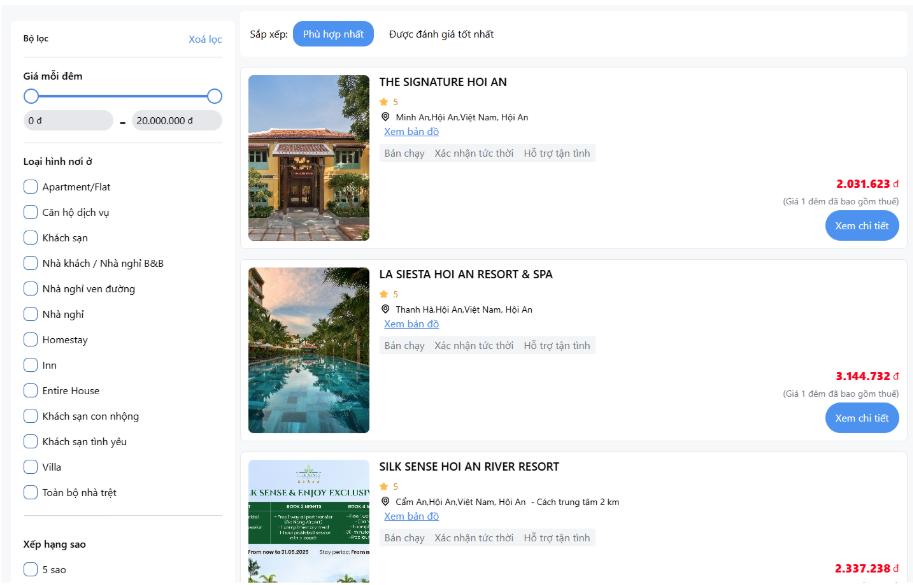Open The Signature Hoi An hotel photo

[309, 158]
